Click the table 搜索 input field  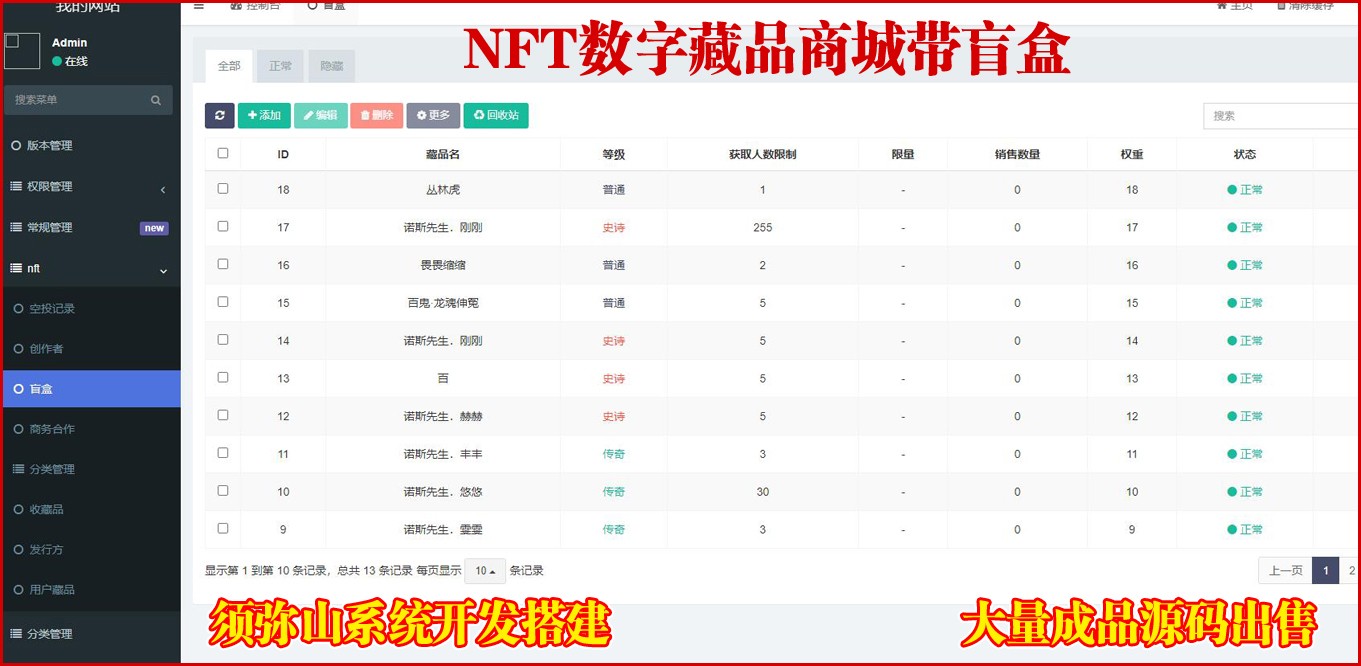click(1280, 116)
